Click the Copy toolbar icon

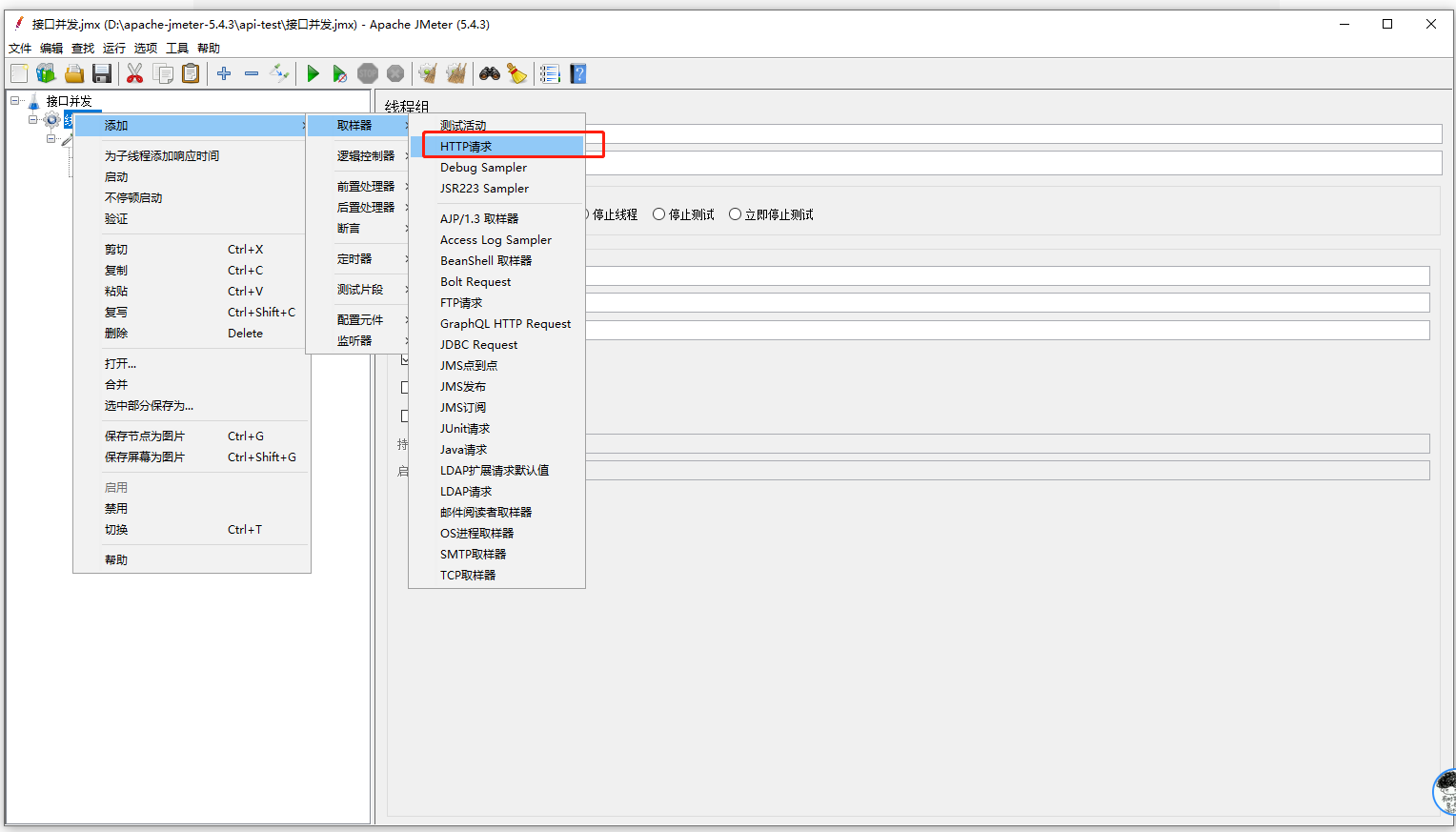(x=163, y=73)
